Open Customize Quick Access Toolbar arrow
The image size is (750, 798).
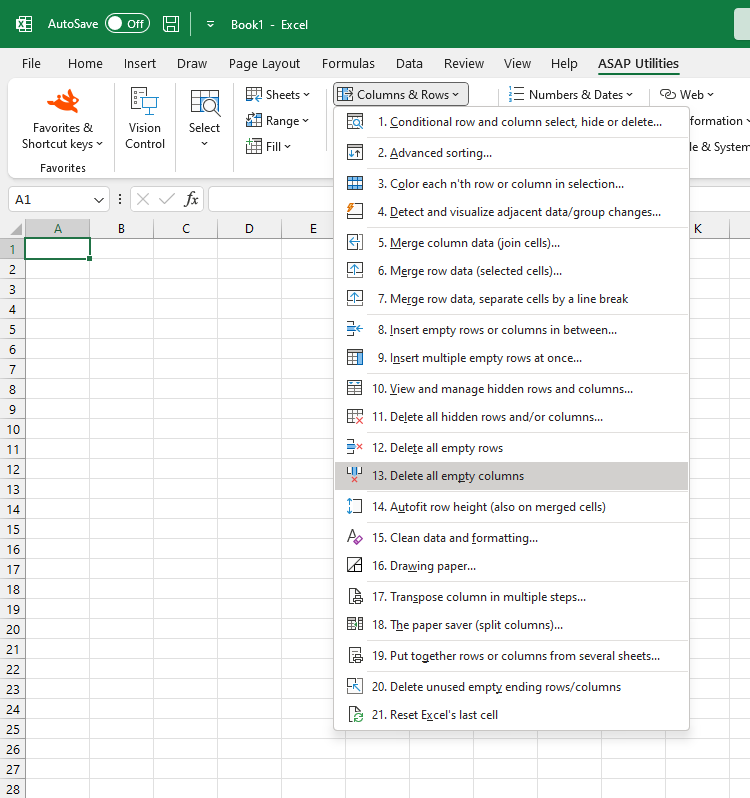pos(210,24)
